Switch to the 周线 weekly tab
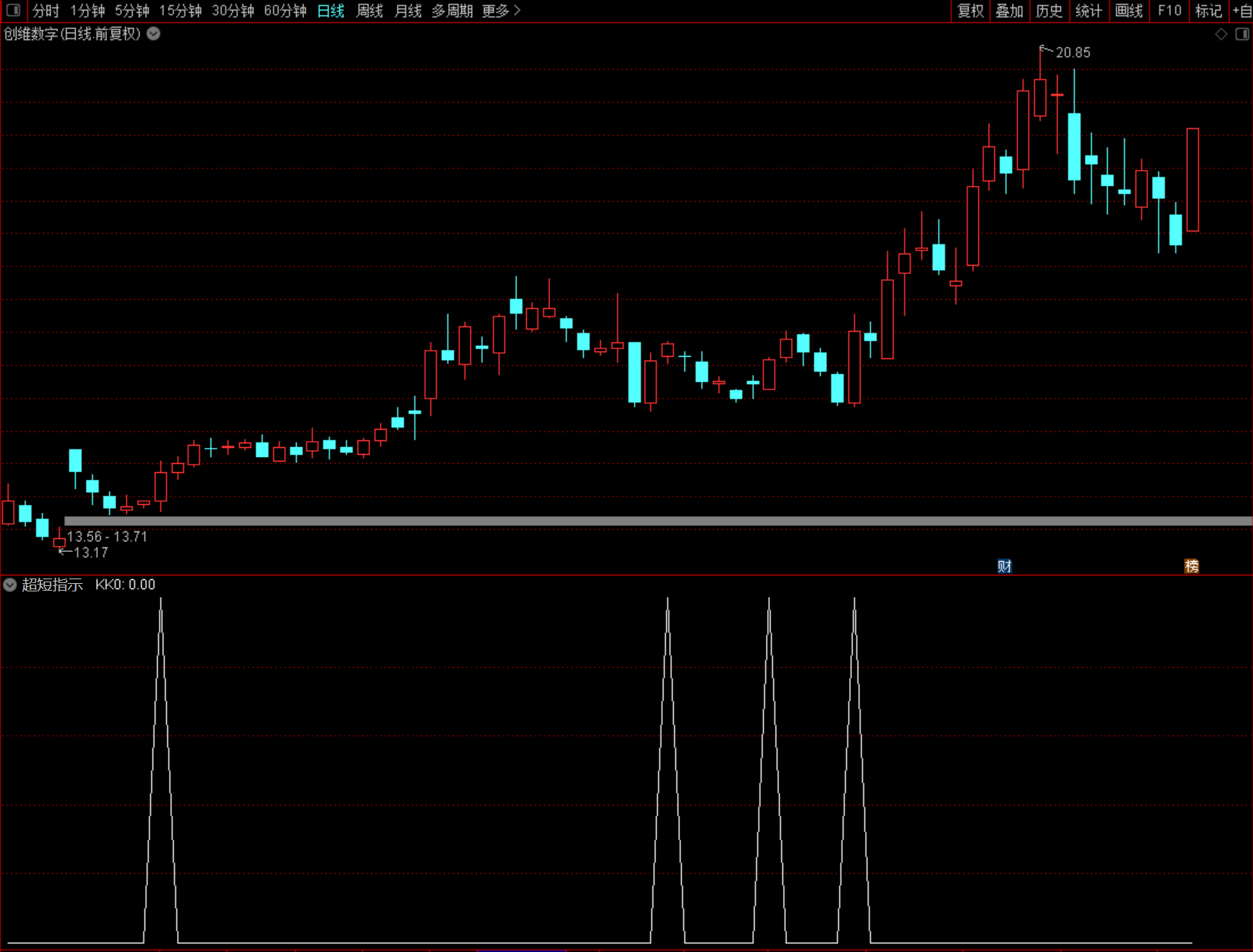Image resolution: width=1253 pixels, height=952 pixels. coord(370,11)
